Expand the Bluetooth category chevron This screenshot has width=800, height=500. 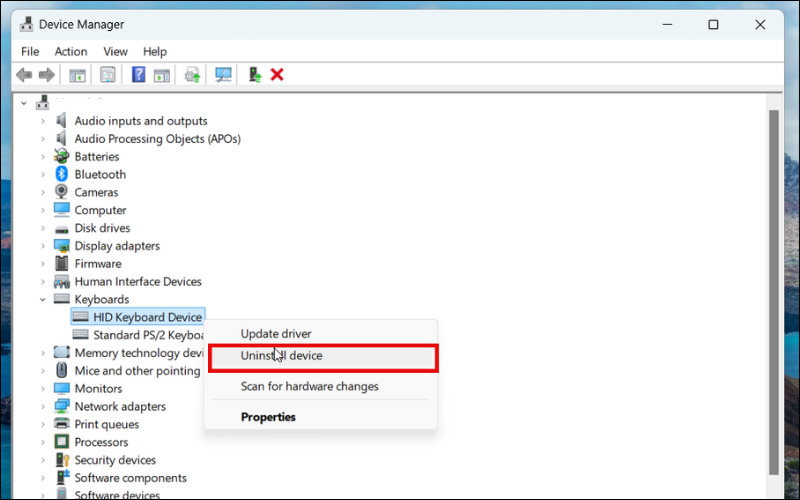pyautogui.click(x=43, y=174)
